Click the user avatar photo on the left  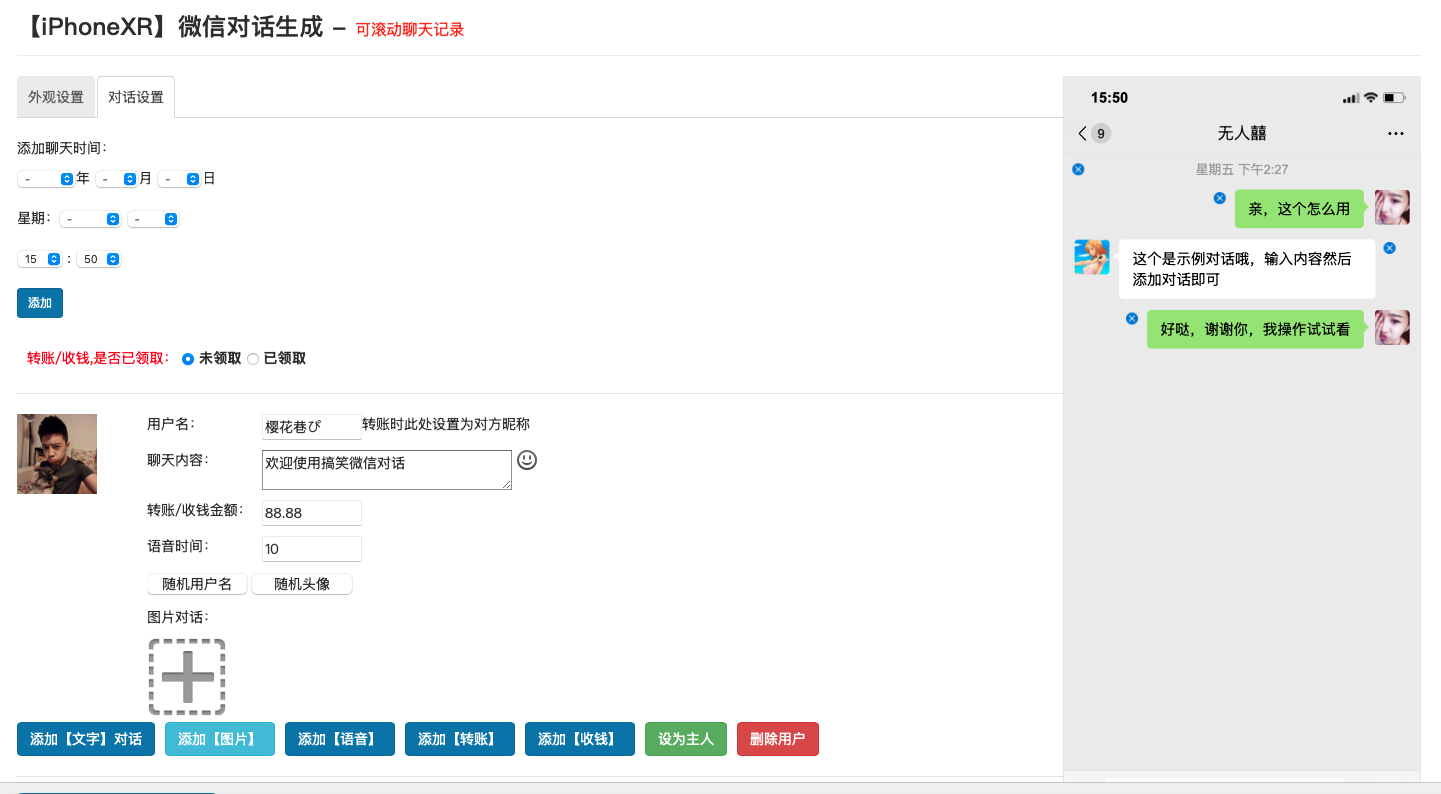[x=57, y=454]
